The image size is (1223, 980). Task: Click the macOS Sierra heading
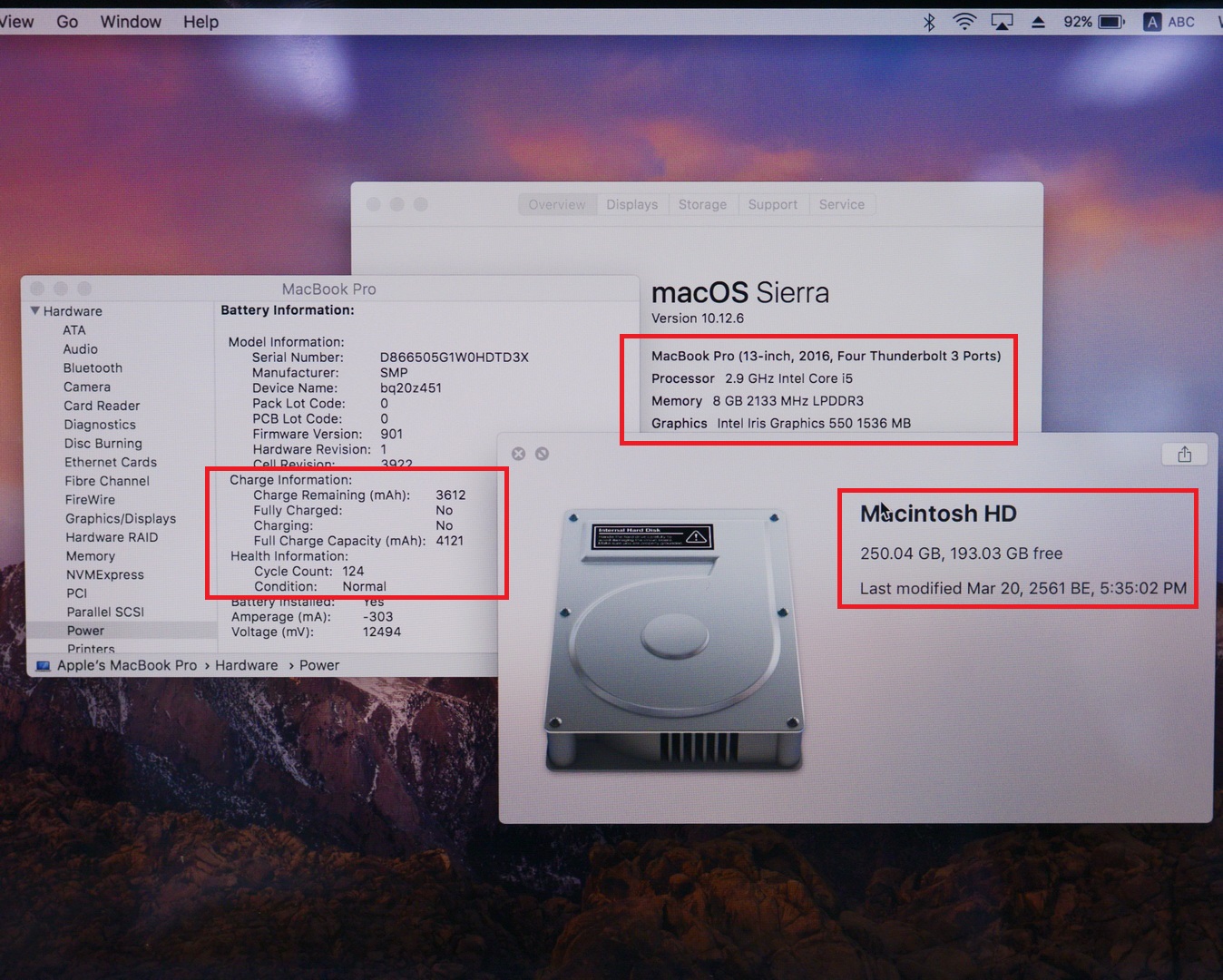740,293
